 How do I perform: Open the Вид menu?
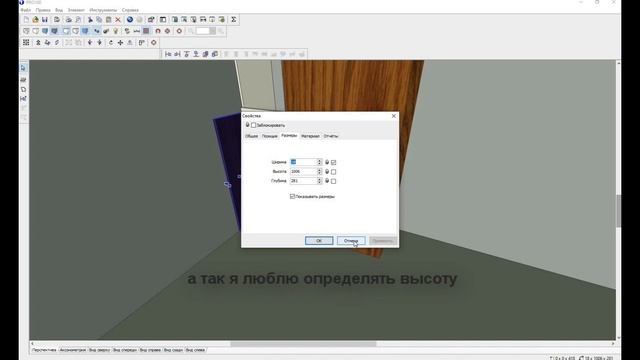click(x=59, y=10)
